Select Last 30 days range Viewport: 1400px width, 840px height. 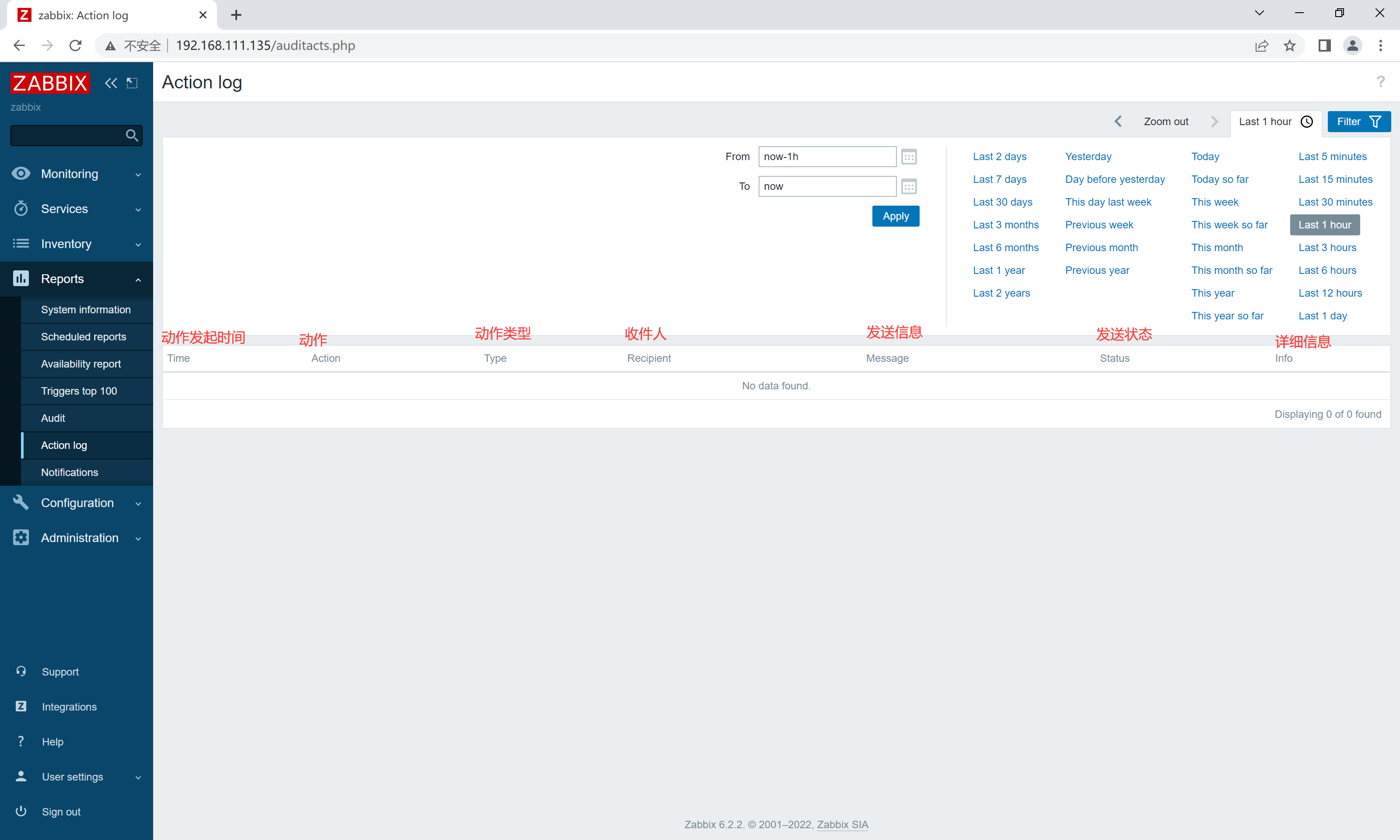click(1002, 202)
